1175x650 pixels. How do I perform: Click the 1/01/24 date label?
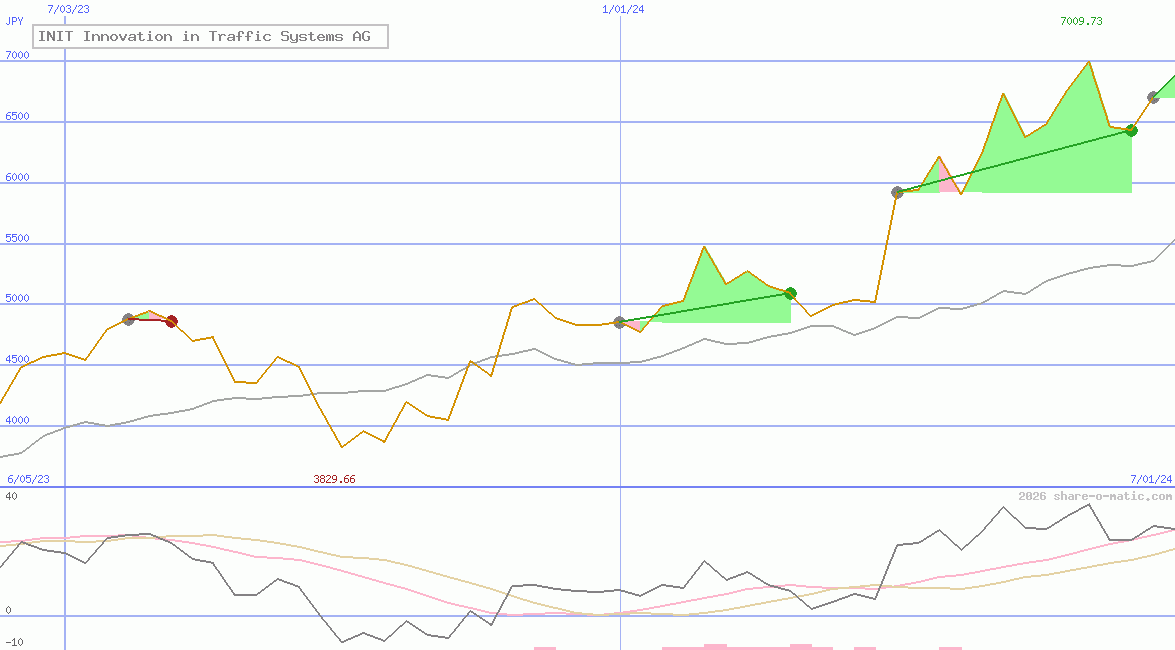point(623,9)
